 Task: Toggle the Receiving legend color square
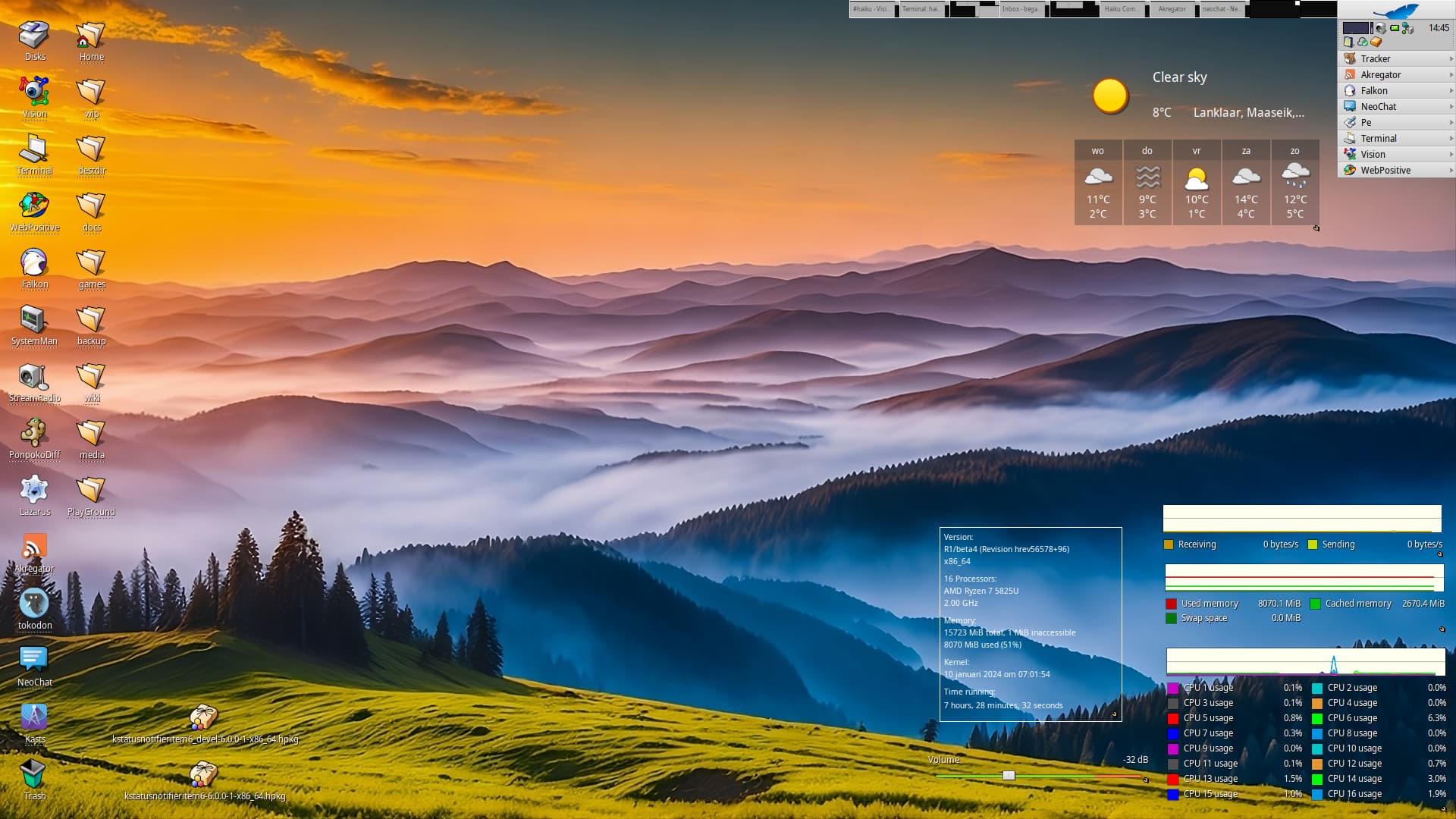(1169, 544)
